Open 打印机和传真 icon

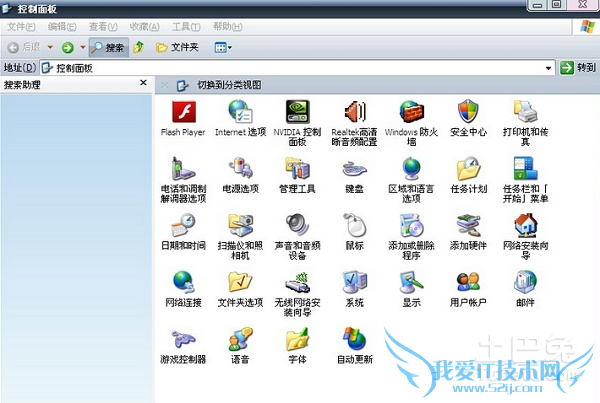525,123
